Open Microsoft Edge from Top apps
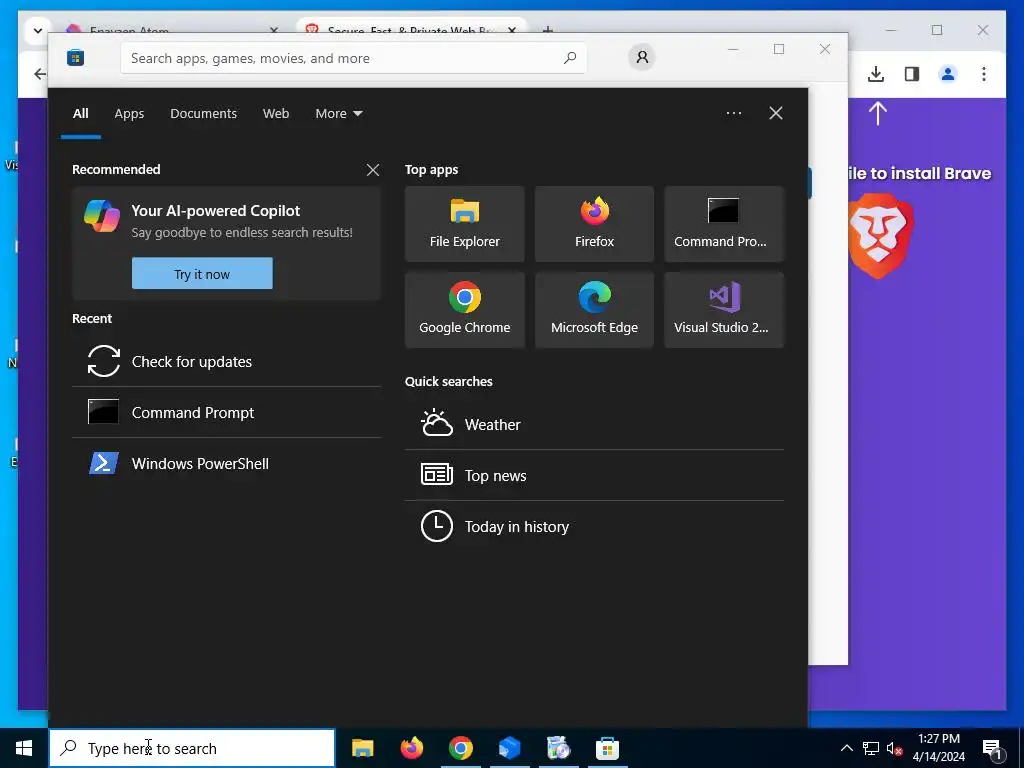 [x=594, y=310]
